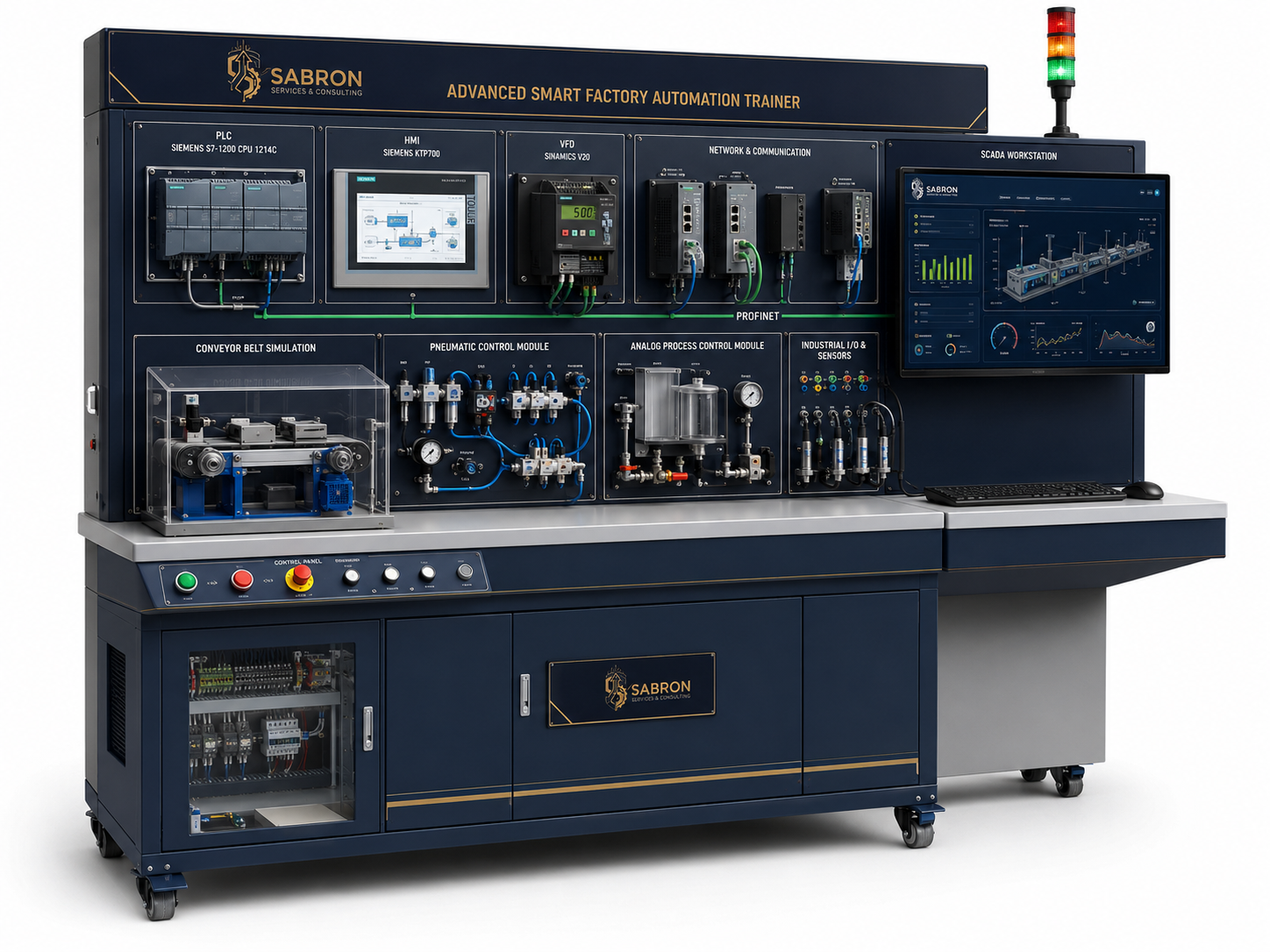The width and height of the screenshot is (1270, 952).
Task: Click the Sabron nameplate on the cabinet door
Action: pos(631,689)
